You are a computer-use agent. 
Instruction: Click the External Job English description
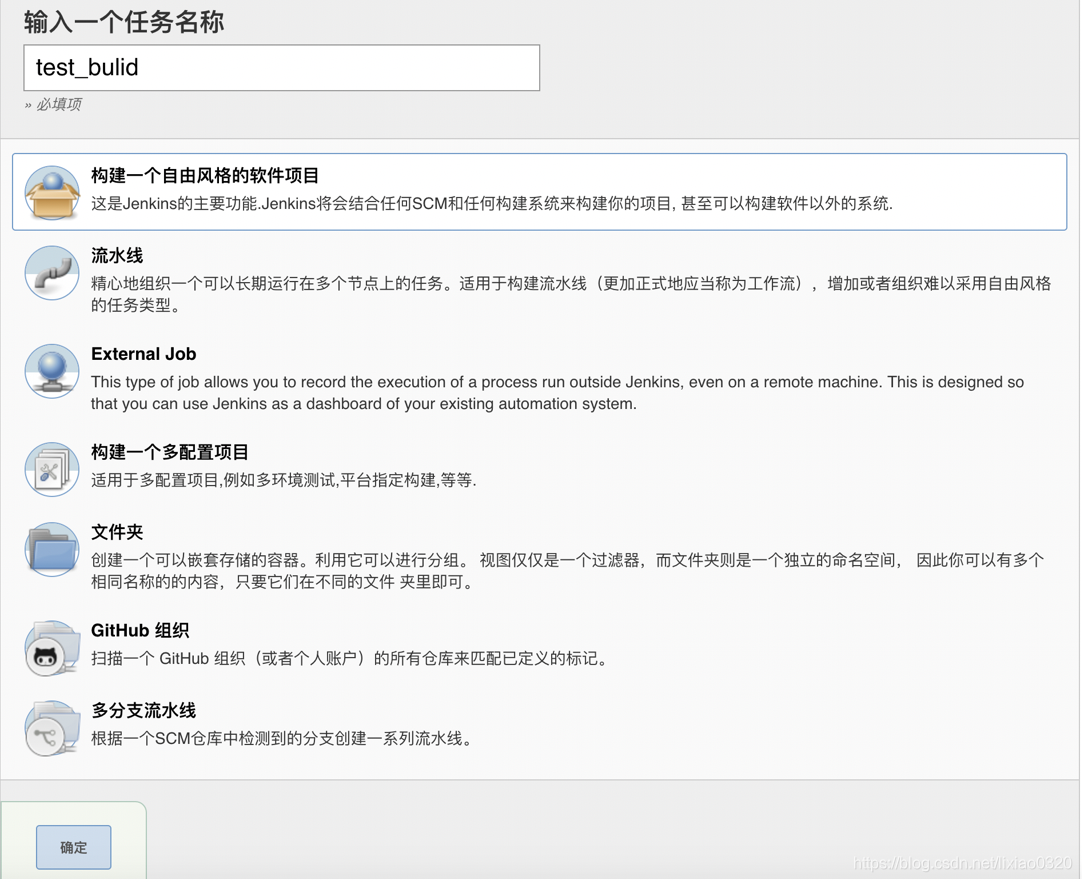(x=558, y=393)
